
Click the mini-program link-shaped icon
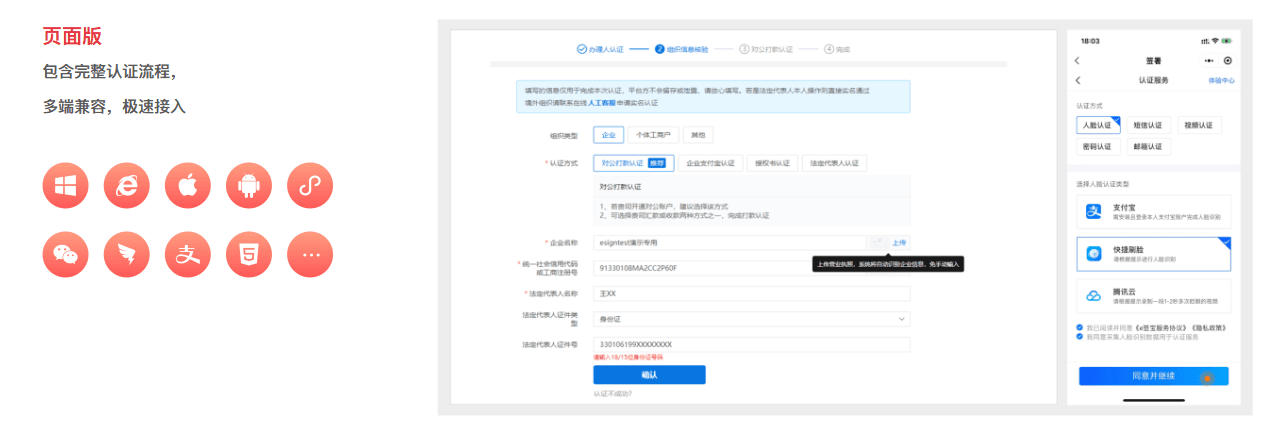[310, 186]
